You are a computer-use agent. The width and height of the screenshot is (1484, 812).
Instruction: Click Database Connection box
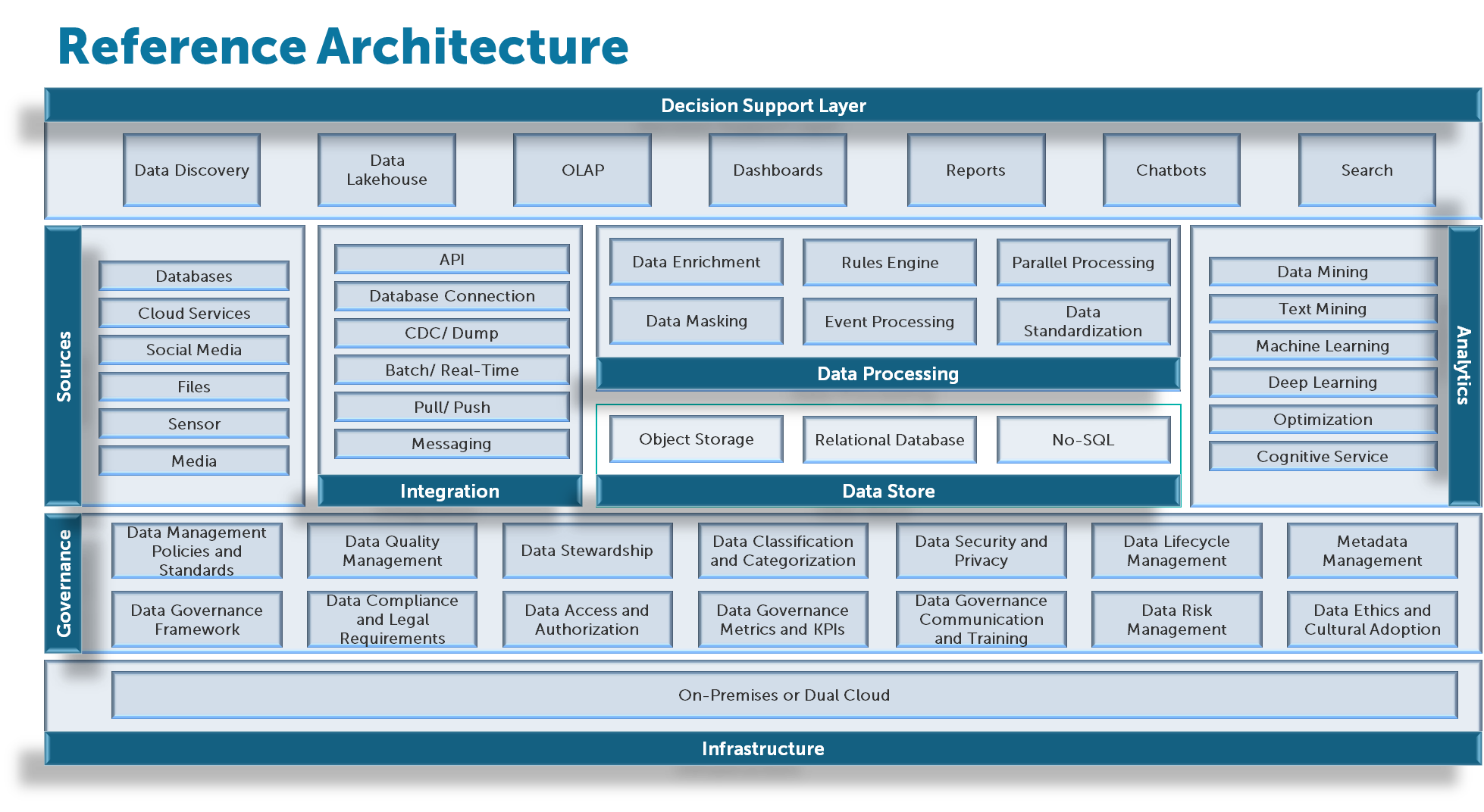pos(452,295)
